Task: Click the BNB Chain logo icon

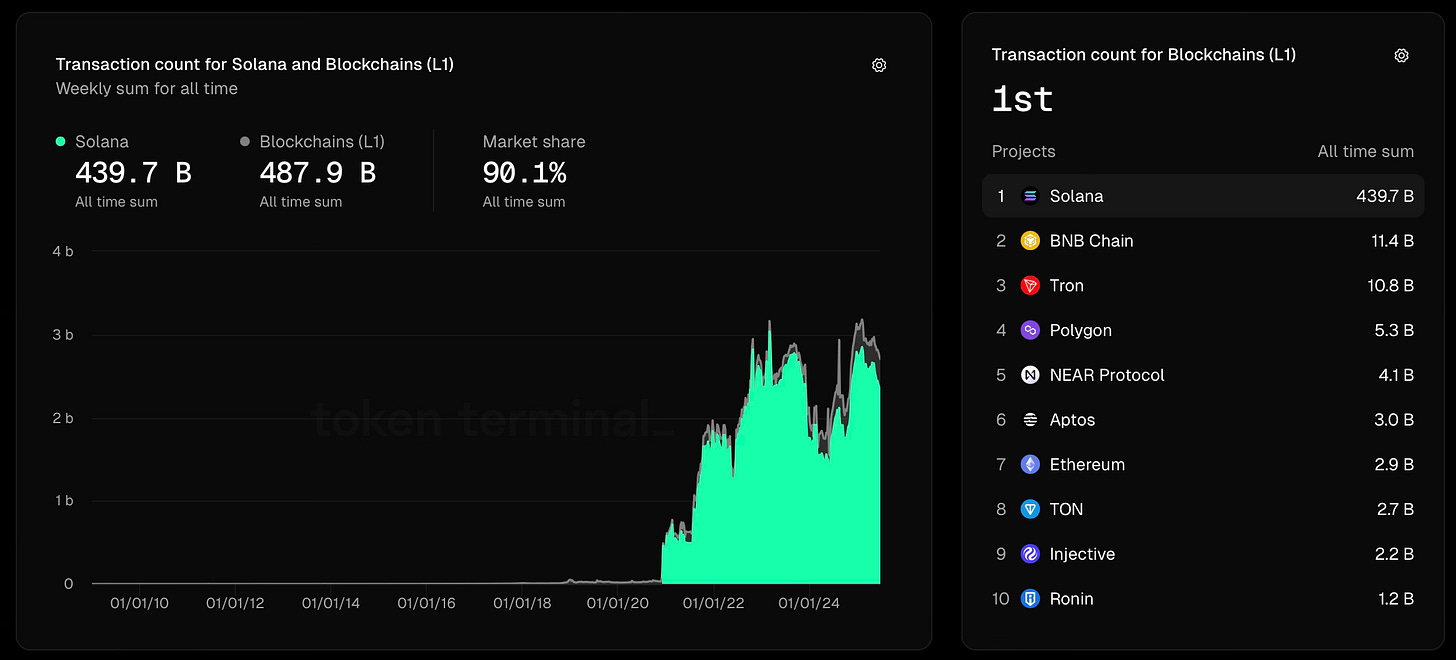Action: click(1030, 241)
